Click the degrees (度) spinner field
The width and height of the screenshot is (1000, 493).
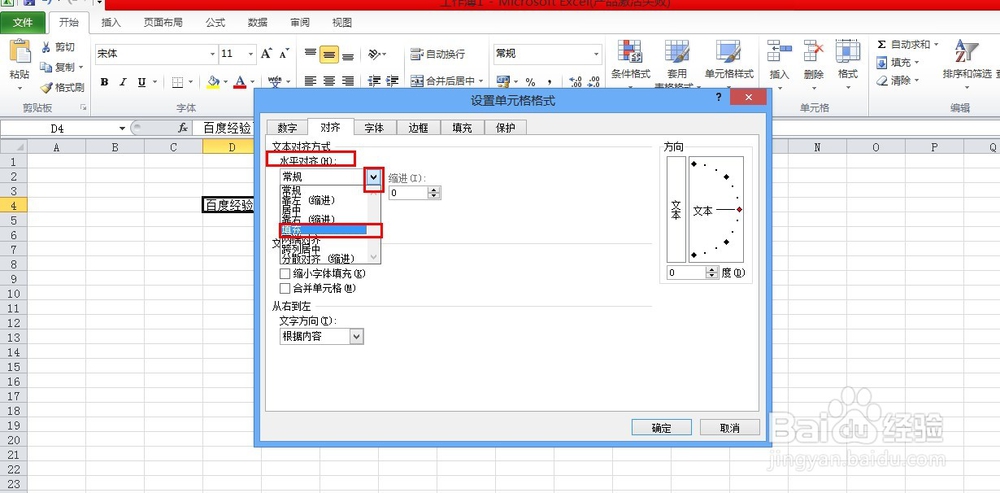(686, 273)
